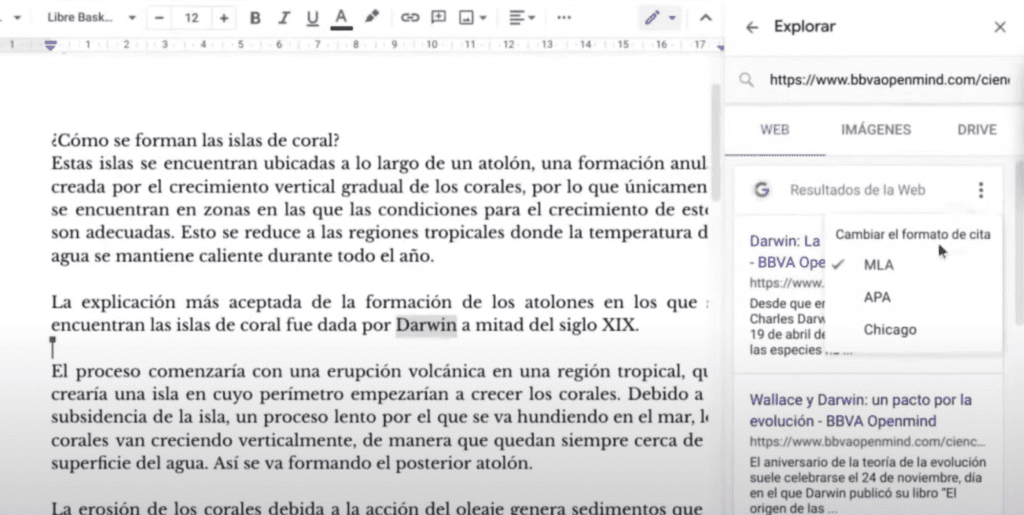Select the MLA citation format
This screenshot has height=515, width=1024.
tap(879, 265)
